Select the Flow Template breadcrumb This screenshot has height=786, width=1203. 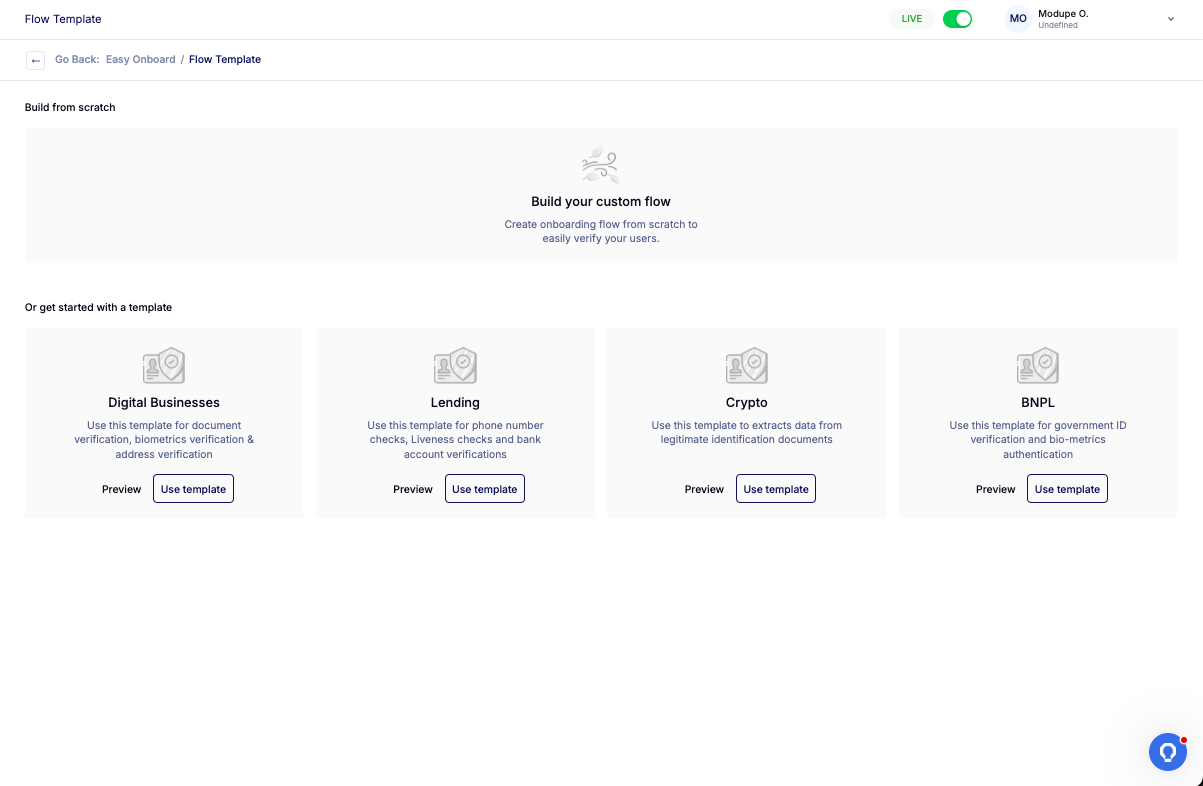pos(225,60)
